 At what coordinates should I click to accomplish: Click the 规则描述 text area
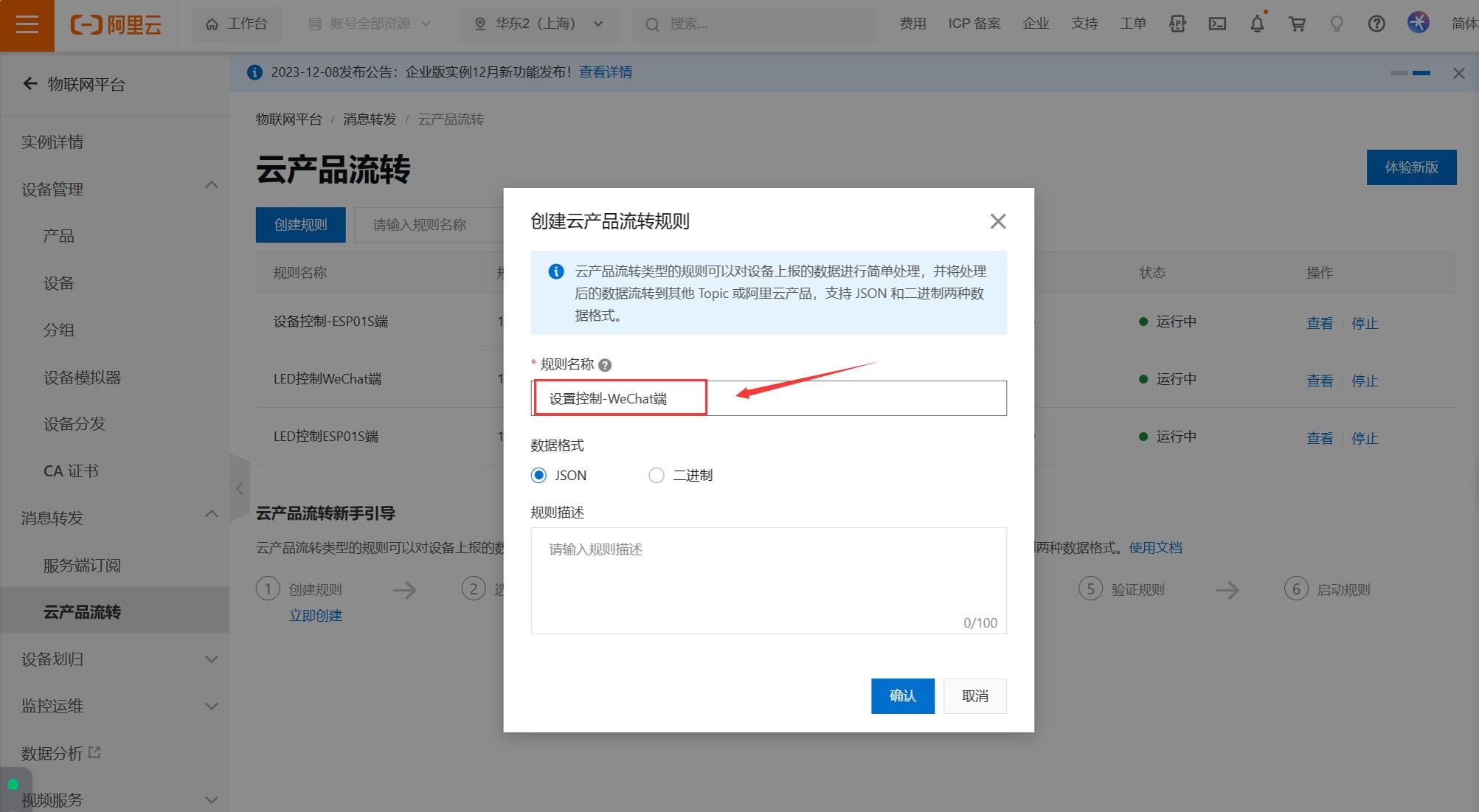coord(768,579)
